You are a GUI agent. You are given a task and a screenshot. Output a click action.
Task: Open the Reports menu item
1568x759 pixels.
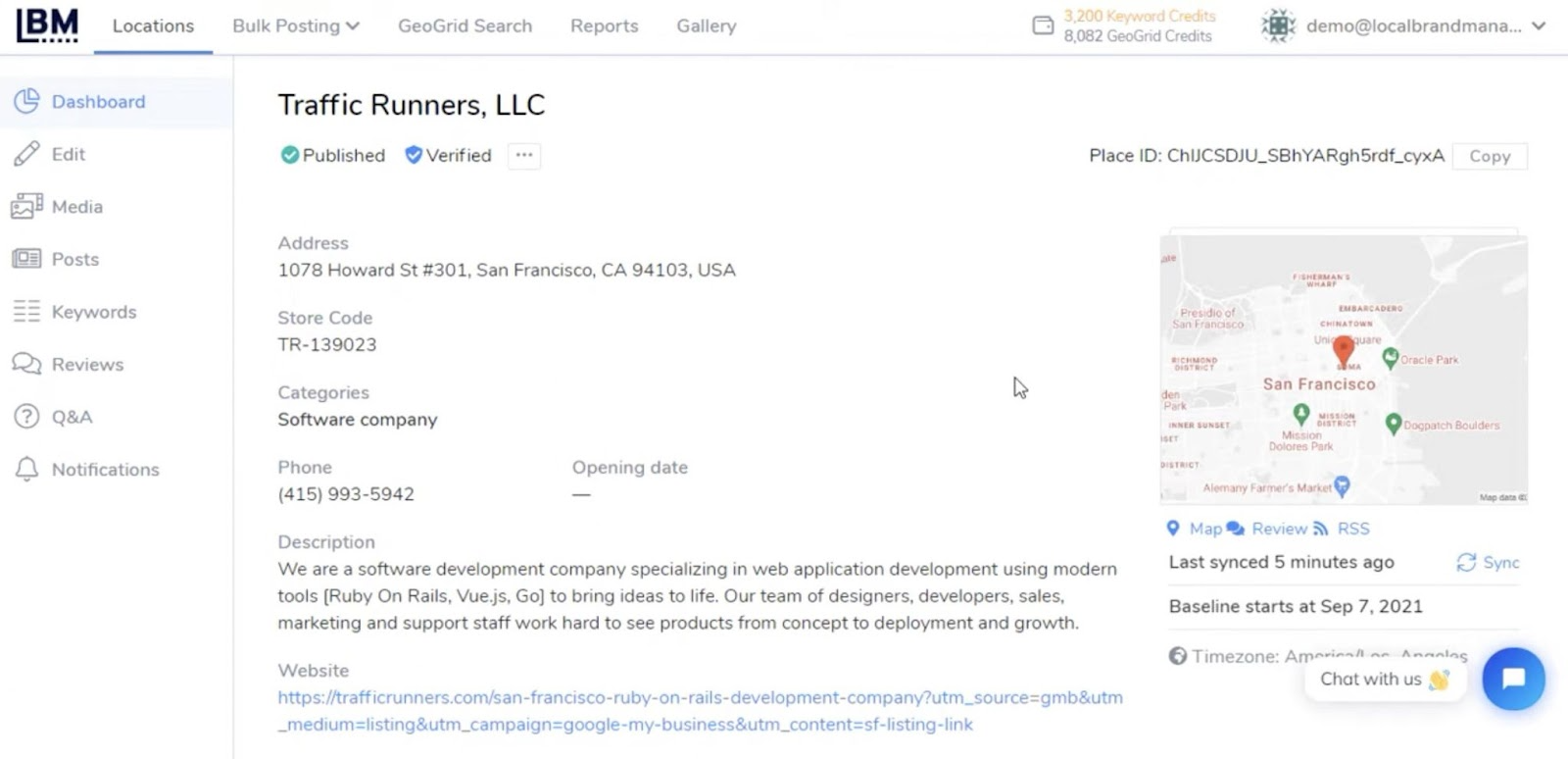[604, 26]
